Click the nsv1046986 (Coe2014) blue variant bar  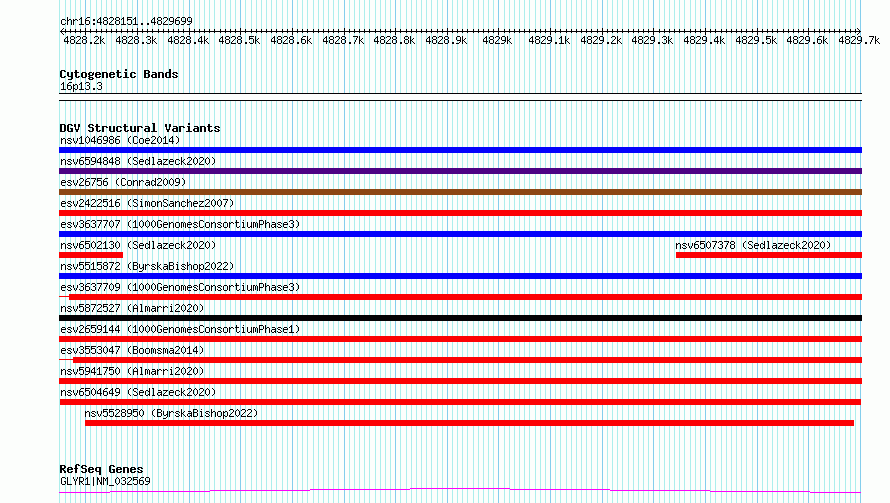point(460,150)
